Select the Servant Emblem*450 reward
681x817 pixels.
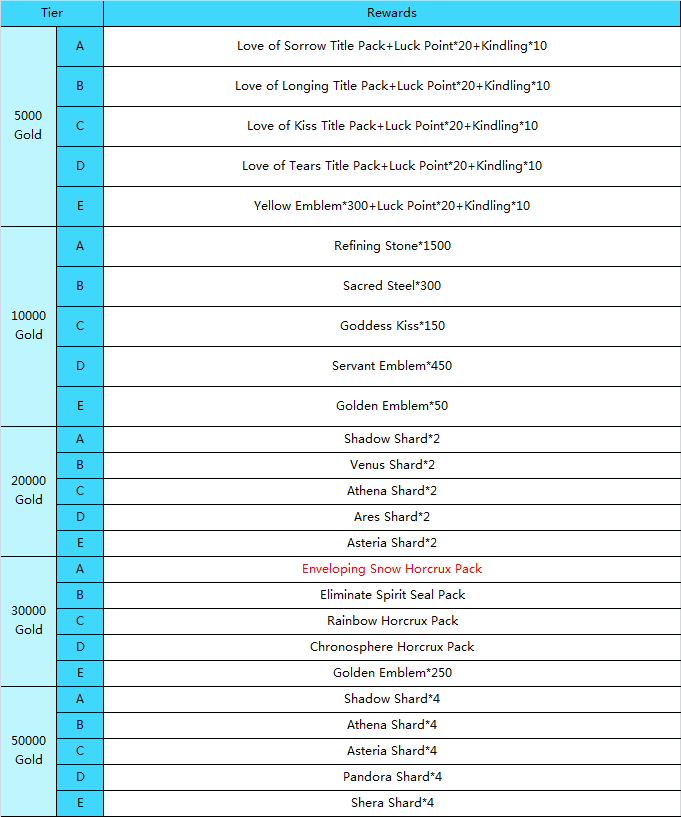pyautogui.click(x=392, y=366)
